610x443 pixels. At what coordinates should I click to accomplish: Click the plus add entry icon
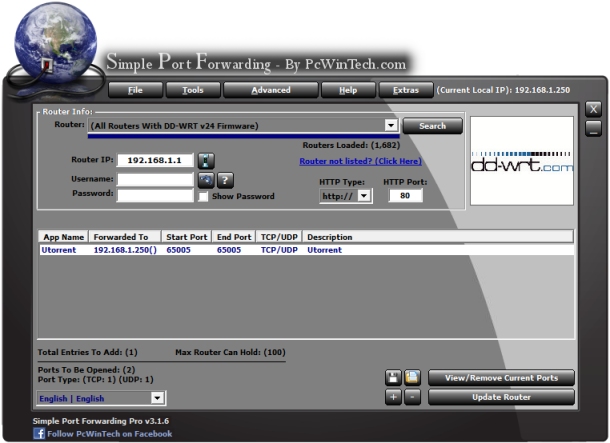tap(393, 397)
